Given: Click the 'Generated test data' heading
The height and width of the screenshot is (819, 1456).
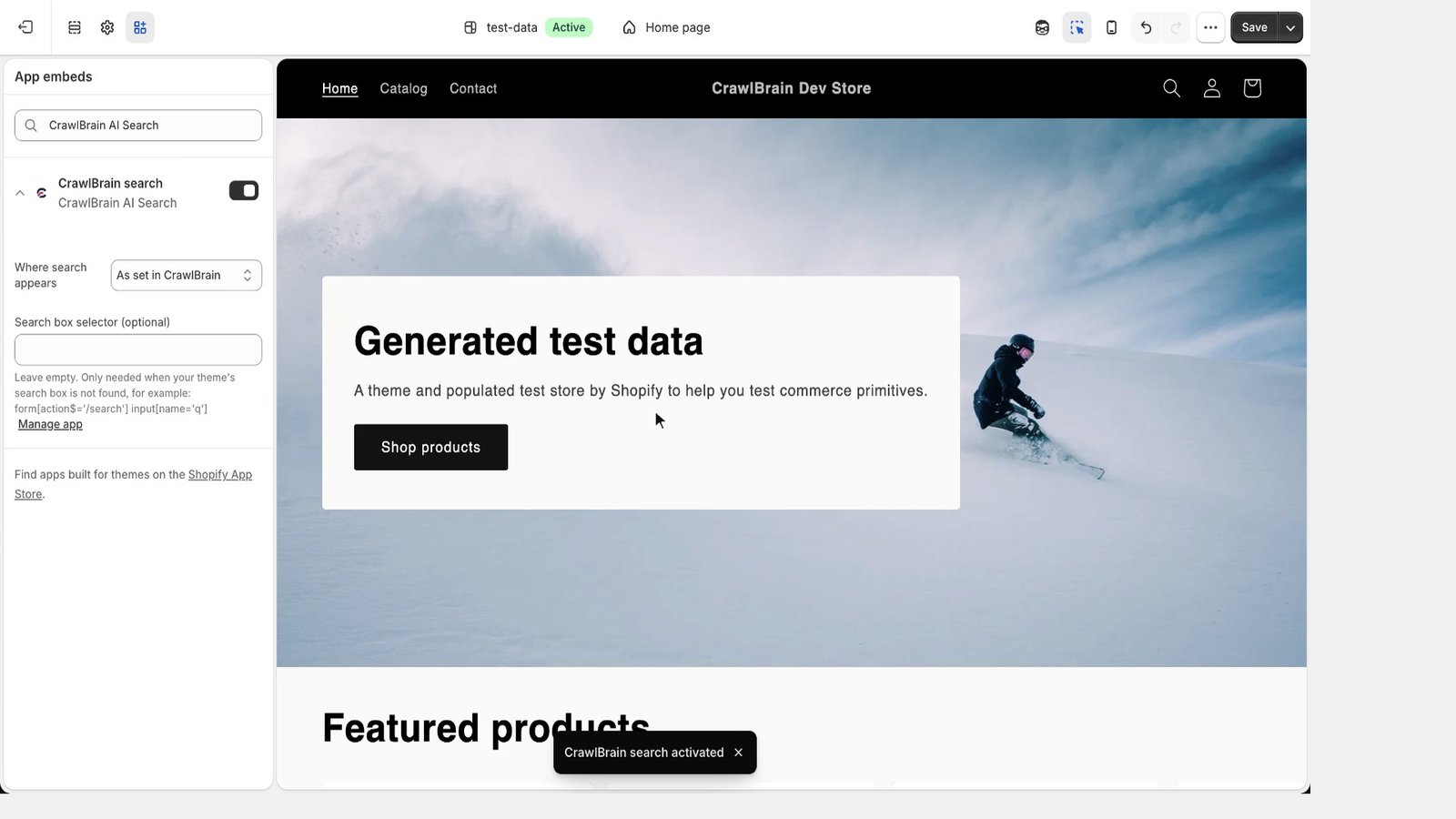Looking at the screenshot, I should [528, 341].
